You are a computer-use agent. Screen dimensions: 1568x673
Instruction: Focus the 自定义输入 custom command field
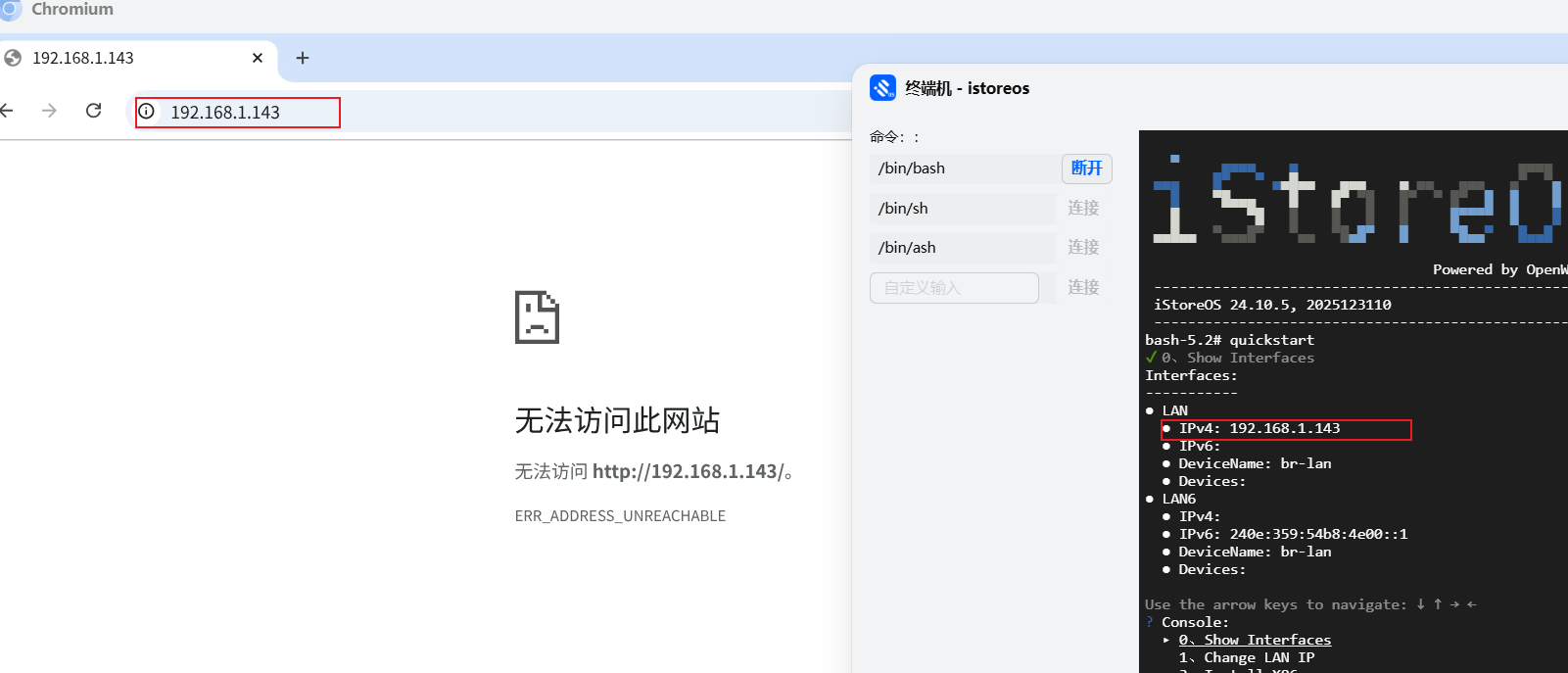(x=954, y=288)
